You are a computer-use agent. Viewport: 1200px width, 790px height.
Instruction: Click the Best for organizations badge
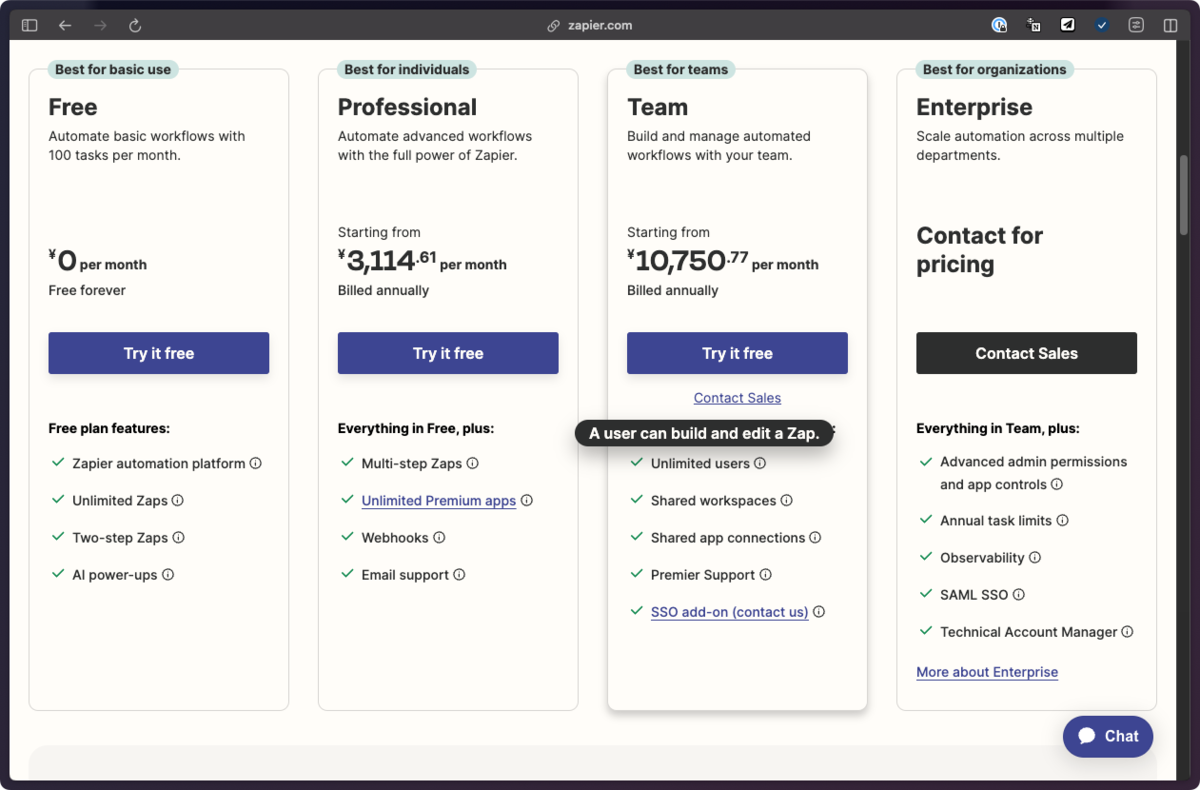(995, 69)
